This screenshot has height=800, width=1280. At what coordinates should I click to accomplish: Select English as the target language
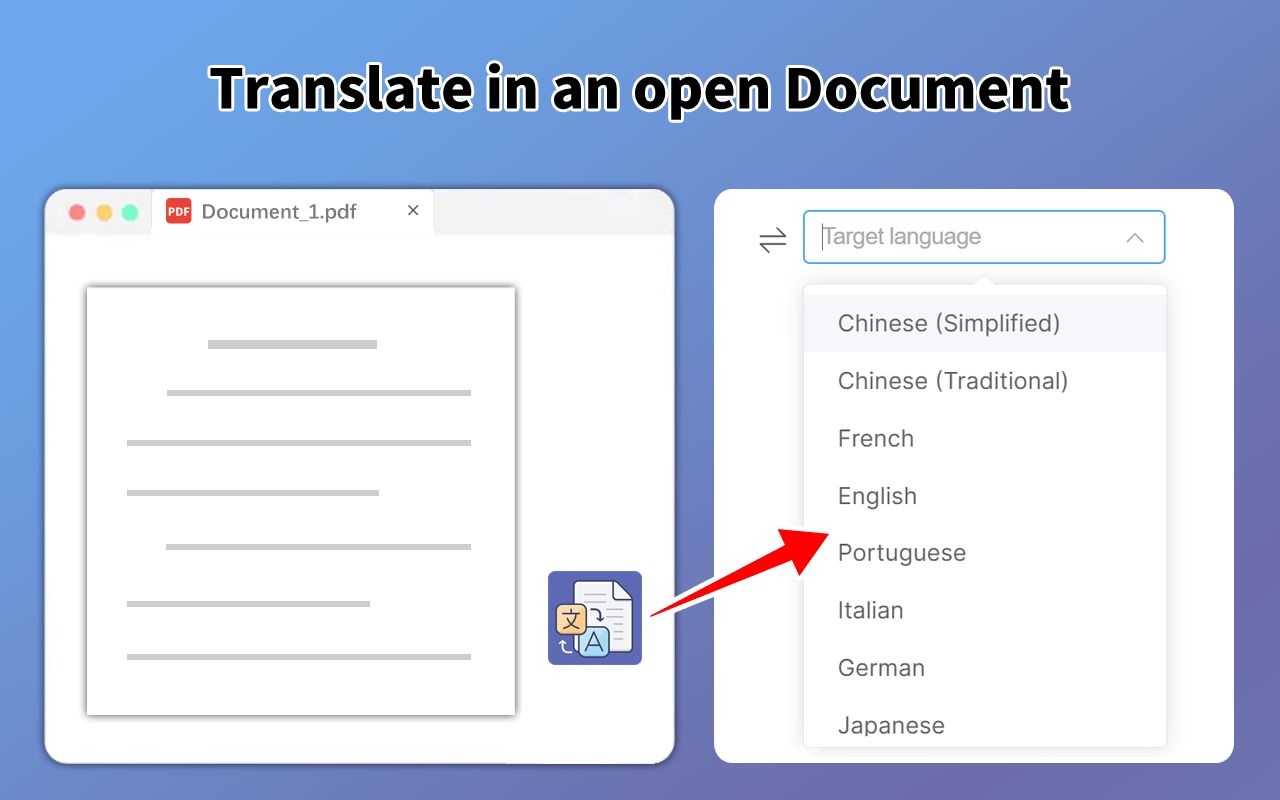click(877, 495)
